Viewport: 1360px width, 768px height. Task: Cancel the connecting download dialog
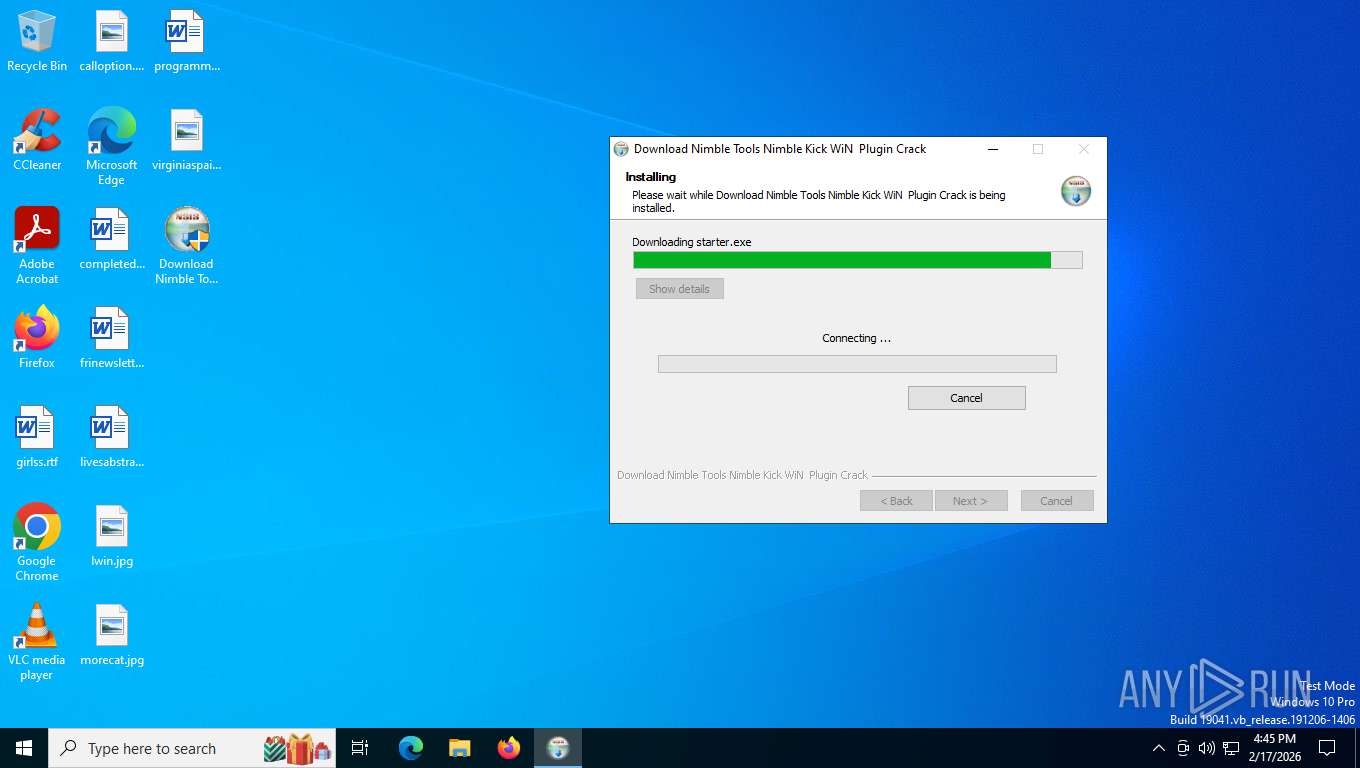966,398
